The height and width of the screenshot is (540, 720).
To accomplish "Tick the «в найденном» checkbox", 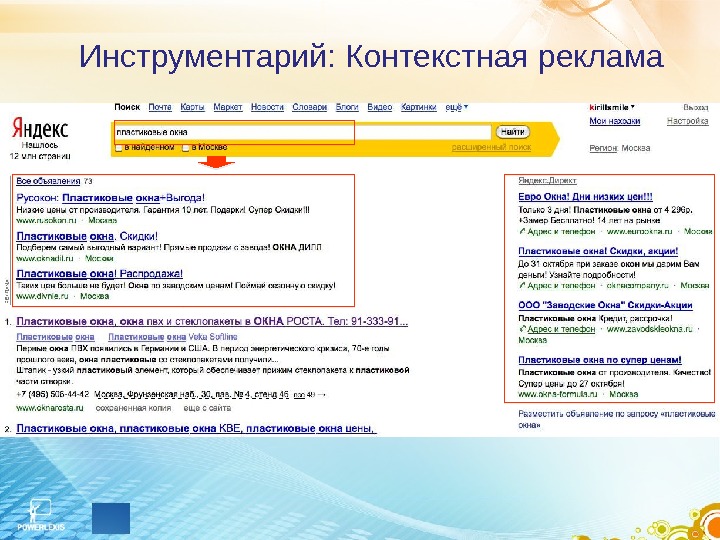I will pyautogui.click(x=119, y=148).
